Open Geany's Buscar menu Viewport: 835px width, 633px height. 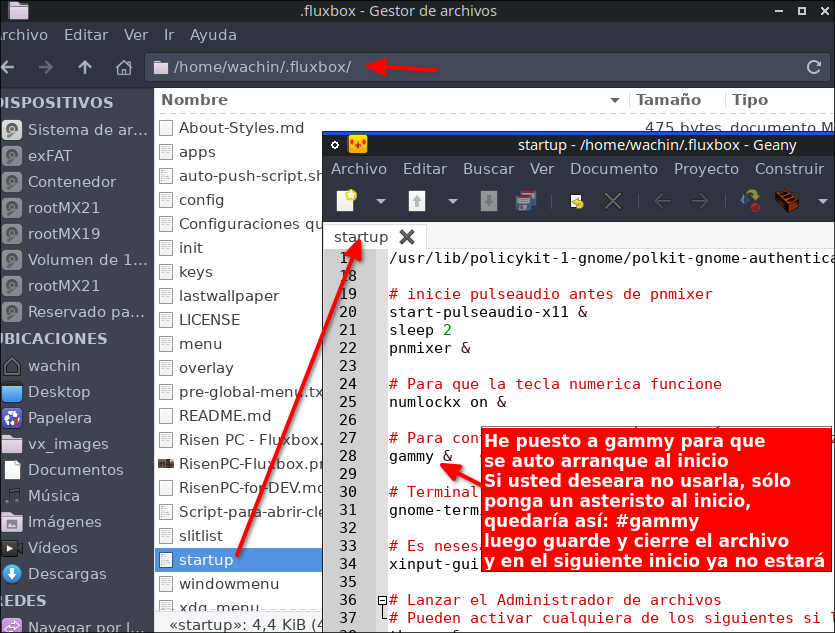[x=488, y=169]
